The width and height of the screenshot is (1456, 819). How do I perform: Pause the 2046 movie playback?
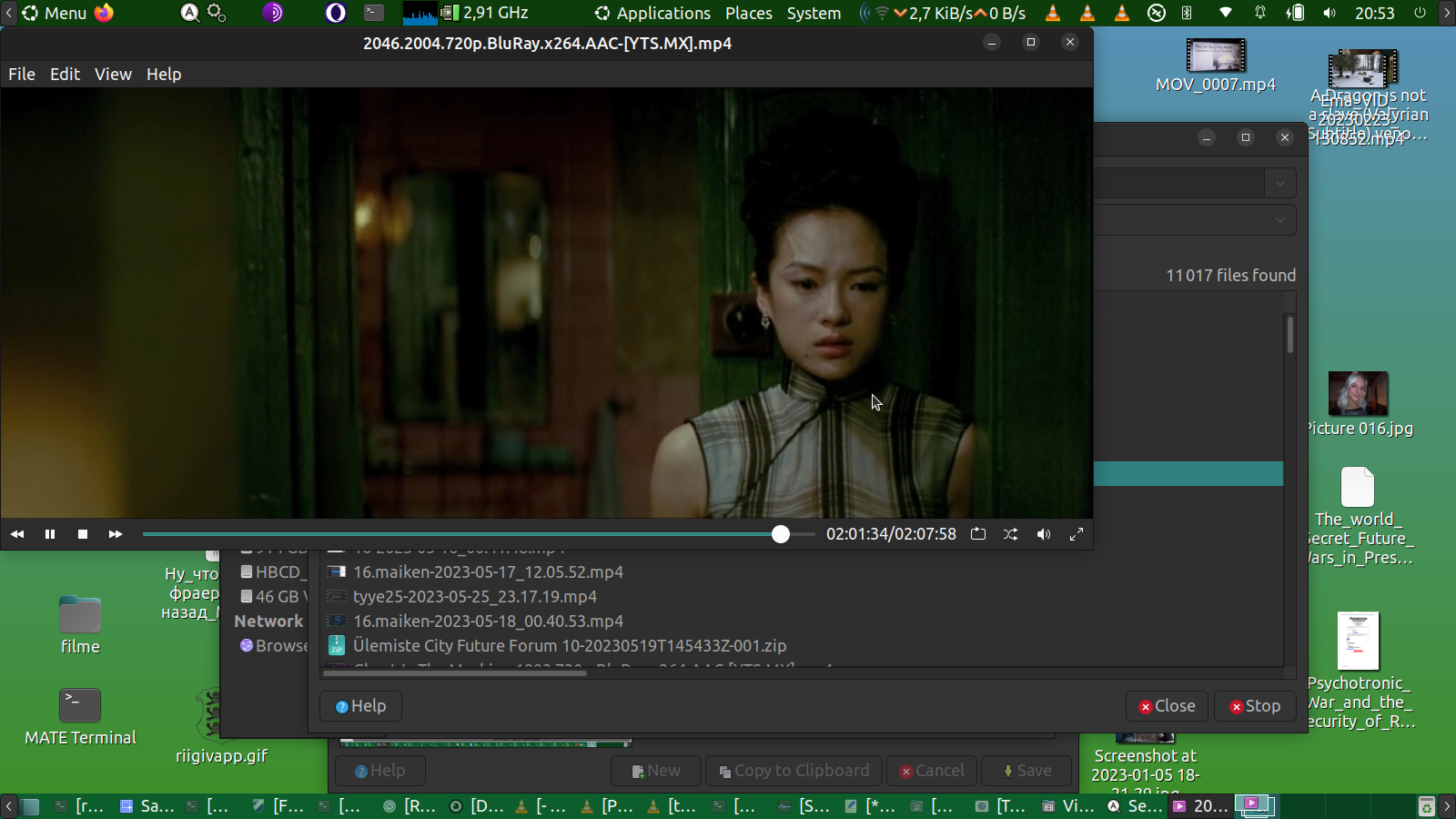click(x=50, y=534)
